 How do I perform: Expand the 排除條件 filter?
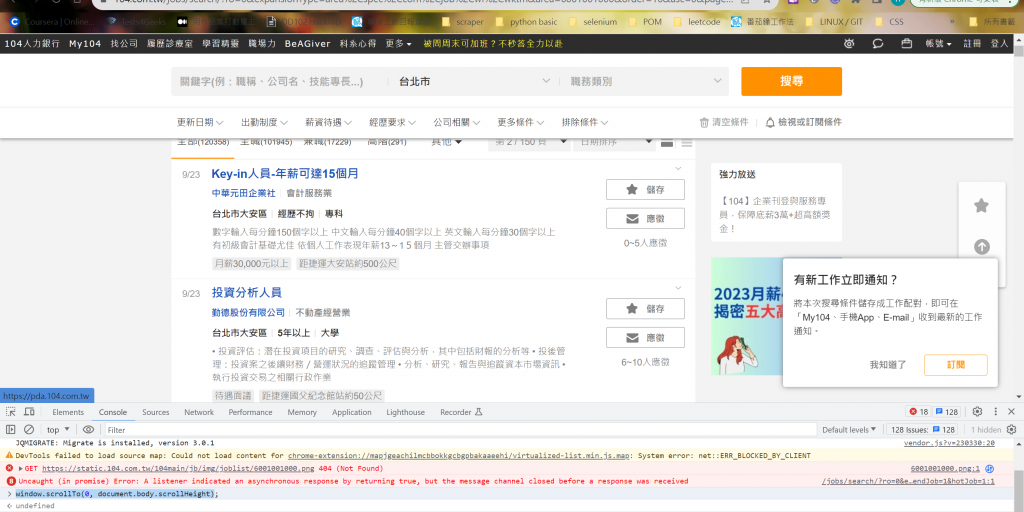click(x=584, y=122)
